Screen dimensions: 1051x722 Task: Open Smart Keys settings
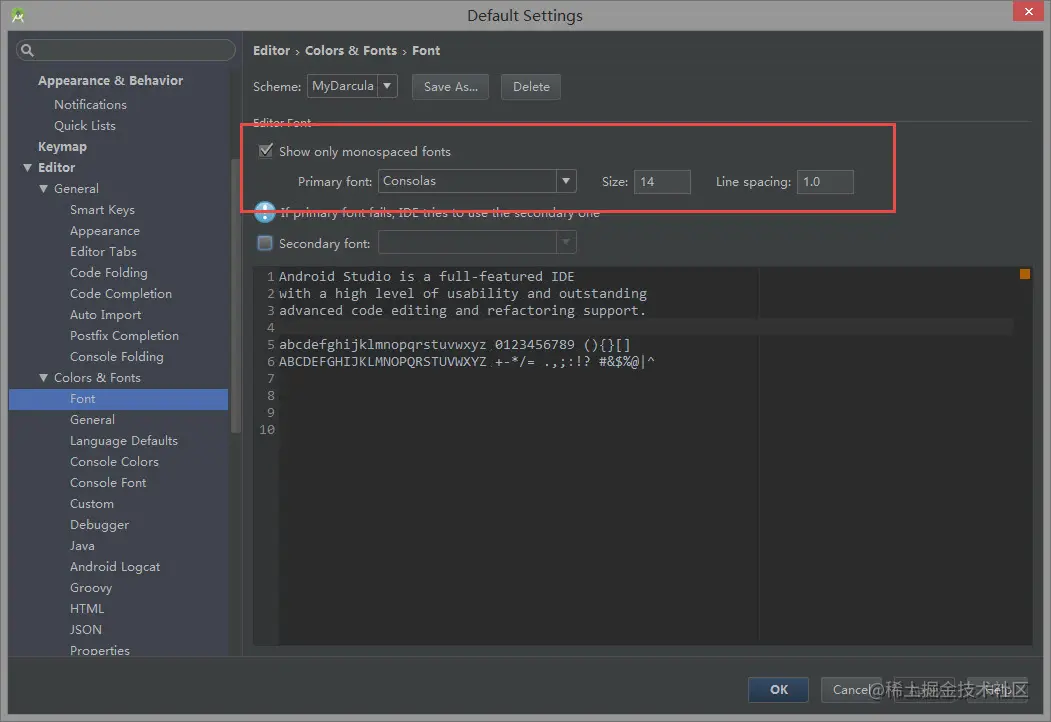103,210
